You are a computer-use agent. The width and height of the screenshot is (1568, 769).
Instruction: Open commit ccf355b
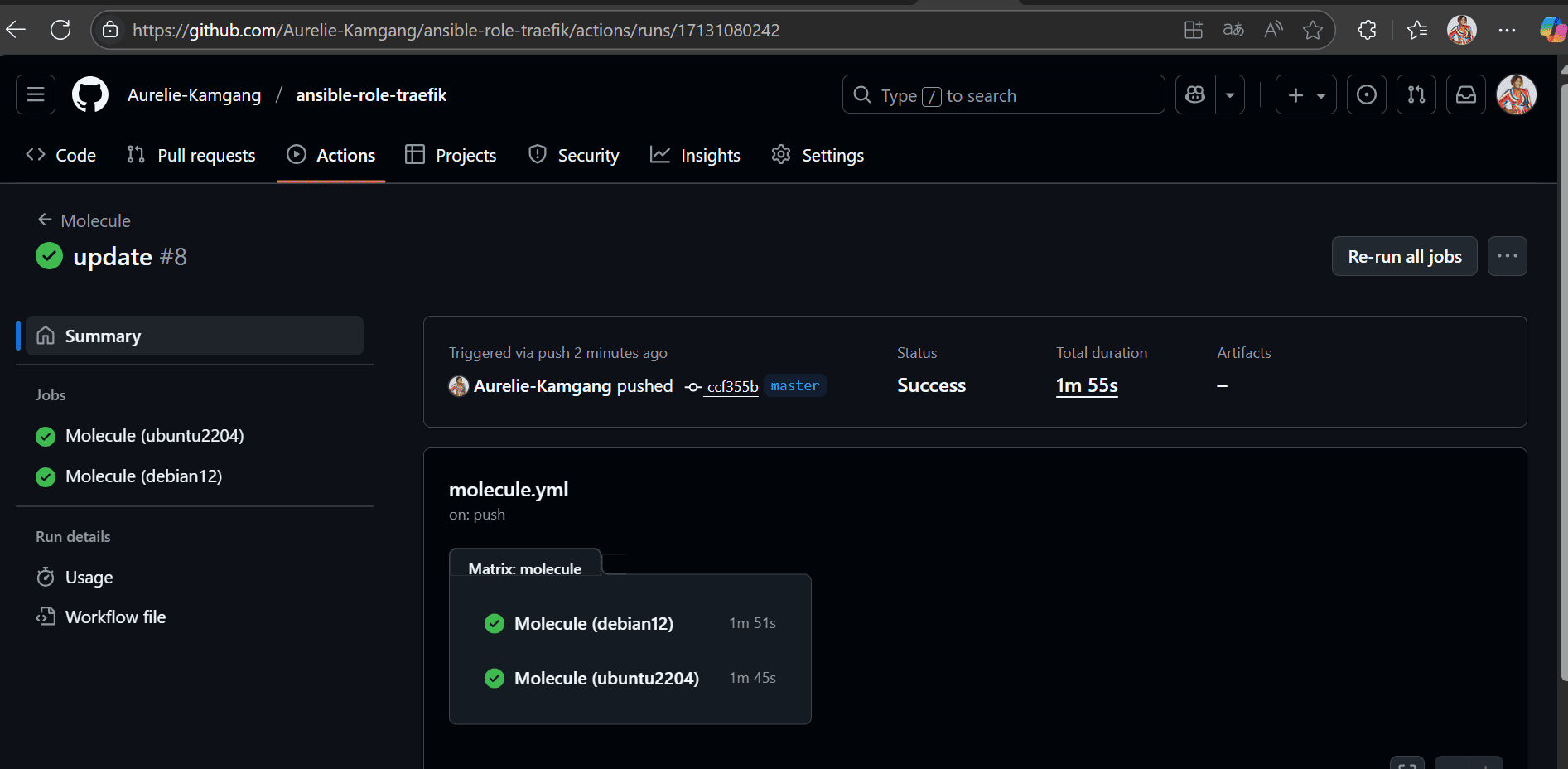coord(731,387)
